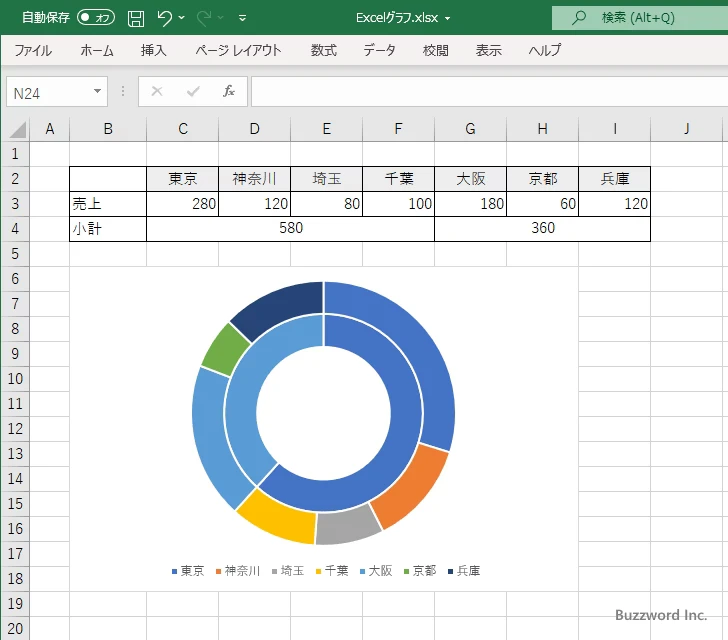Screen dimensions: 728x640
Task: Switch to the 数式 tab
Action: (324, 50)
